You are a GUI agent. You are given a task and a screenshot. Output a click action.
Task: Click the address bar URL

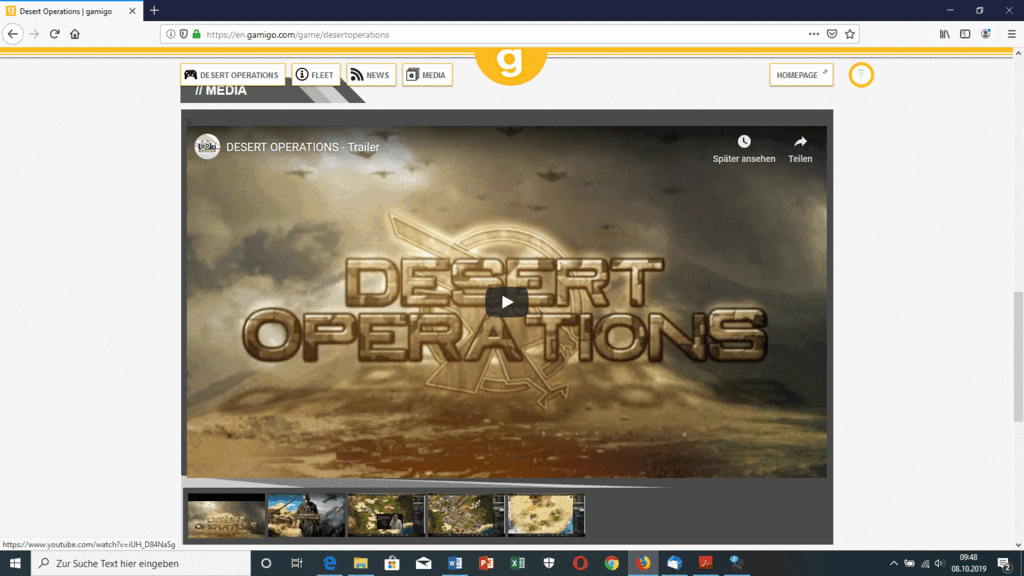(x=298, y=35)
